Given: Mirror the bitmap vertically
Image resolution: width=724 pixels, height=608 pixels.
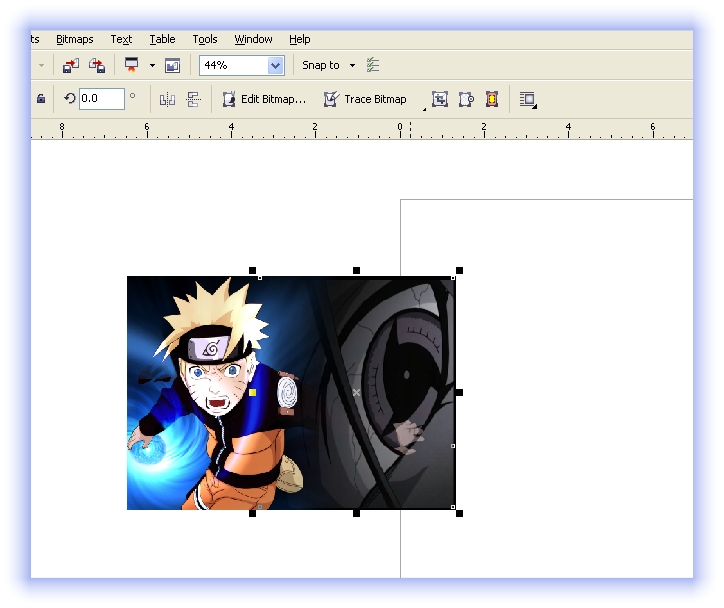Looking at the screenshot, I should [x=193, y=99].
